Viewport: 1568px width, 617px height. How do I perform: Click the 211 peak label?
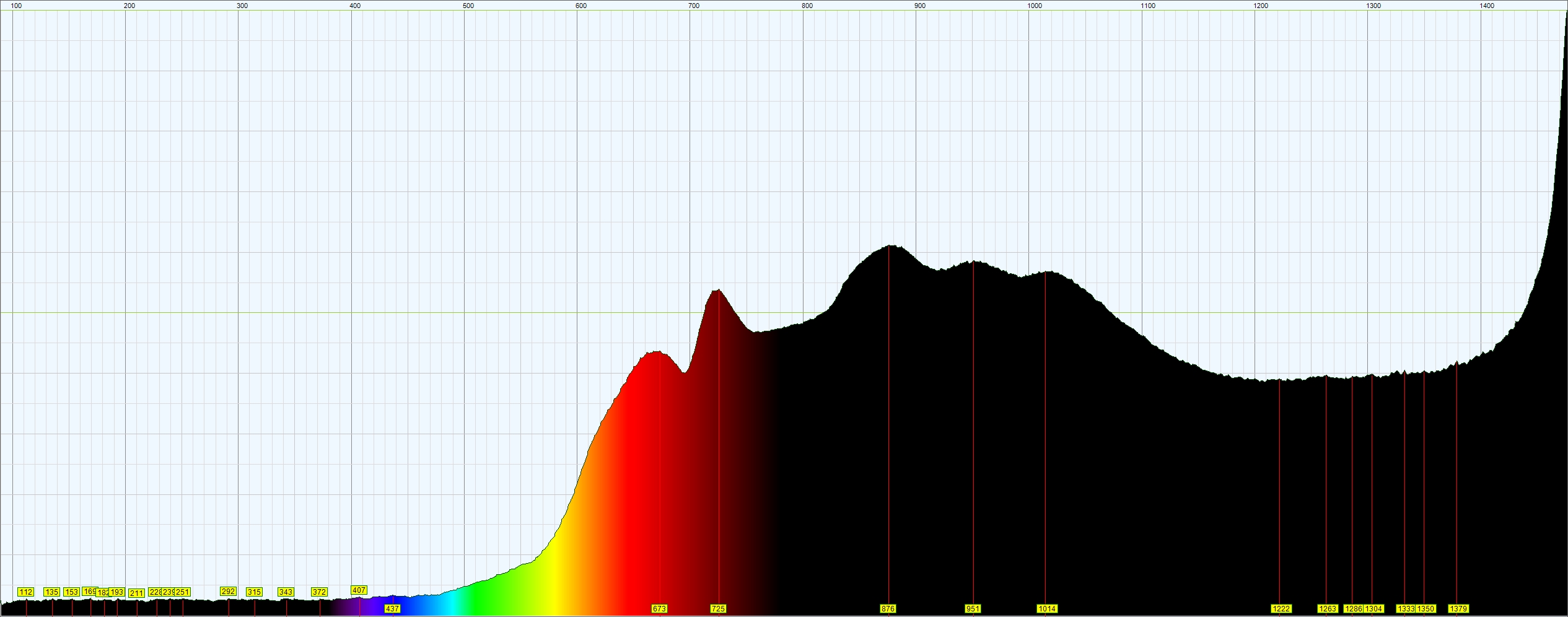click(x=136, y=593)
